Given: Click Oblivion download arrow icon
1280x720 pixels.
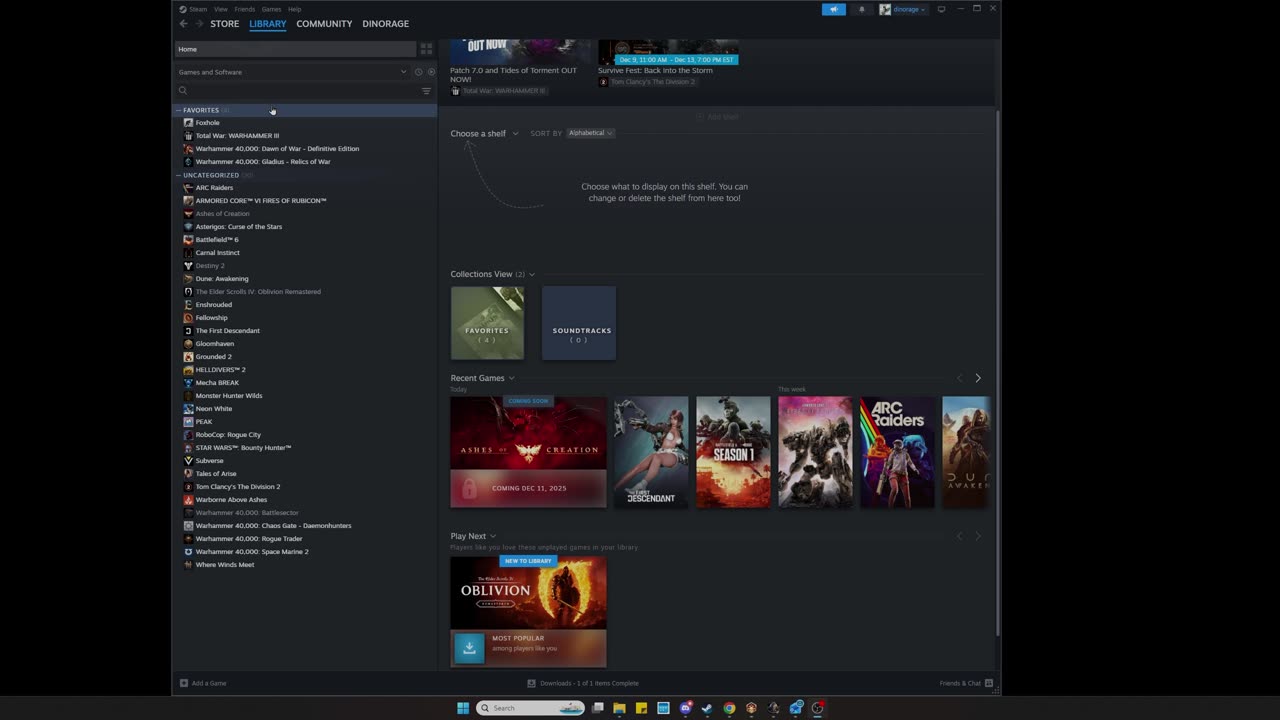Looking at the screenshot, I should [469, 648].
